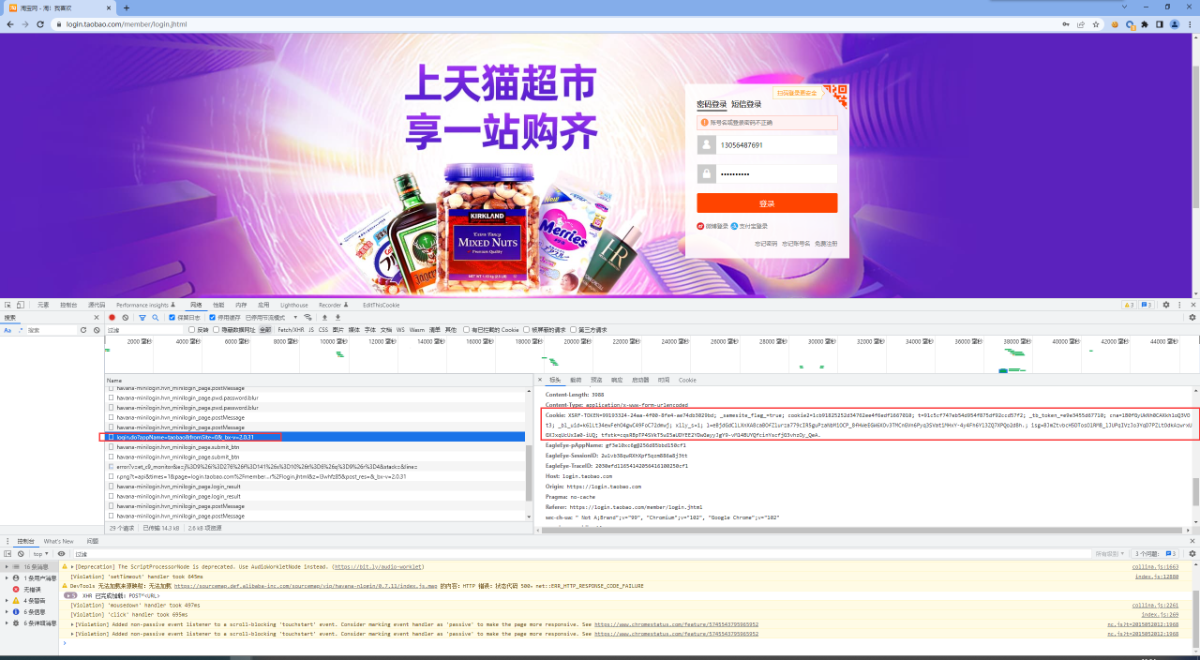
Task: Open the What's New drawer tab
Action: pyautogui.click(x=59, y=541)
